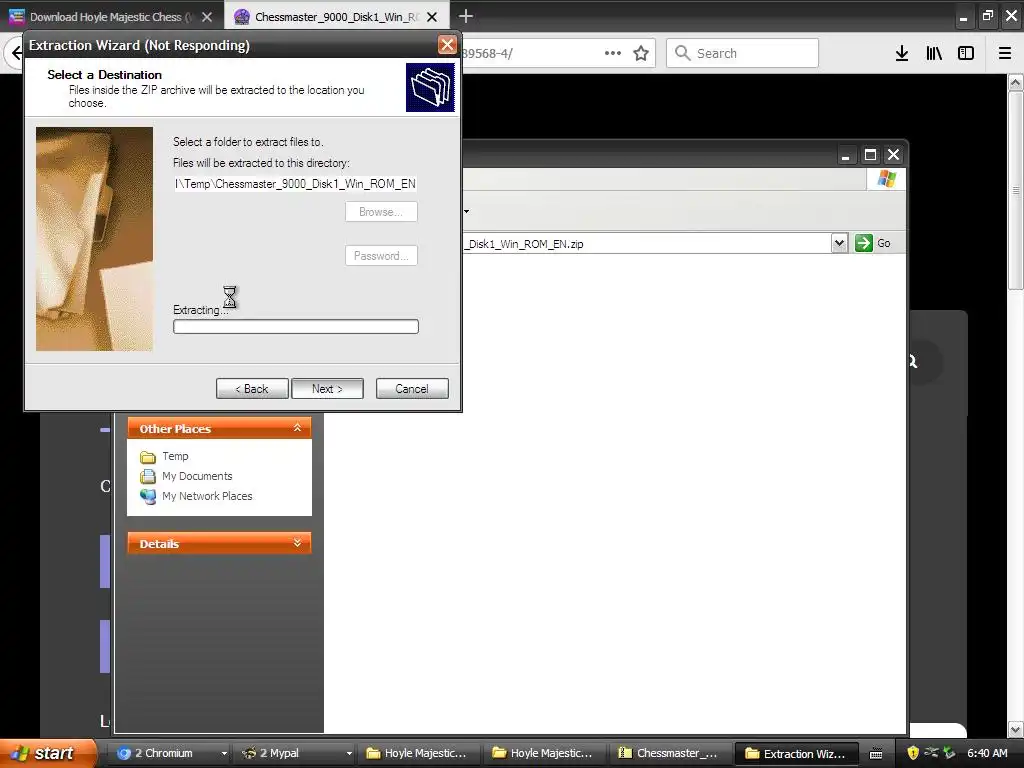Switch to Chessmaster_9000_Disk1_Win_ROM tab
Viewport: 1024px width, 768px height.
pyautogui.click(x=336, y=16)
